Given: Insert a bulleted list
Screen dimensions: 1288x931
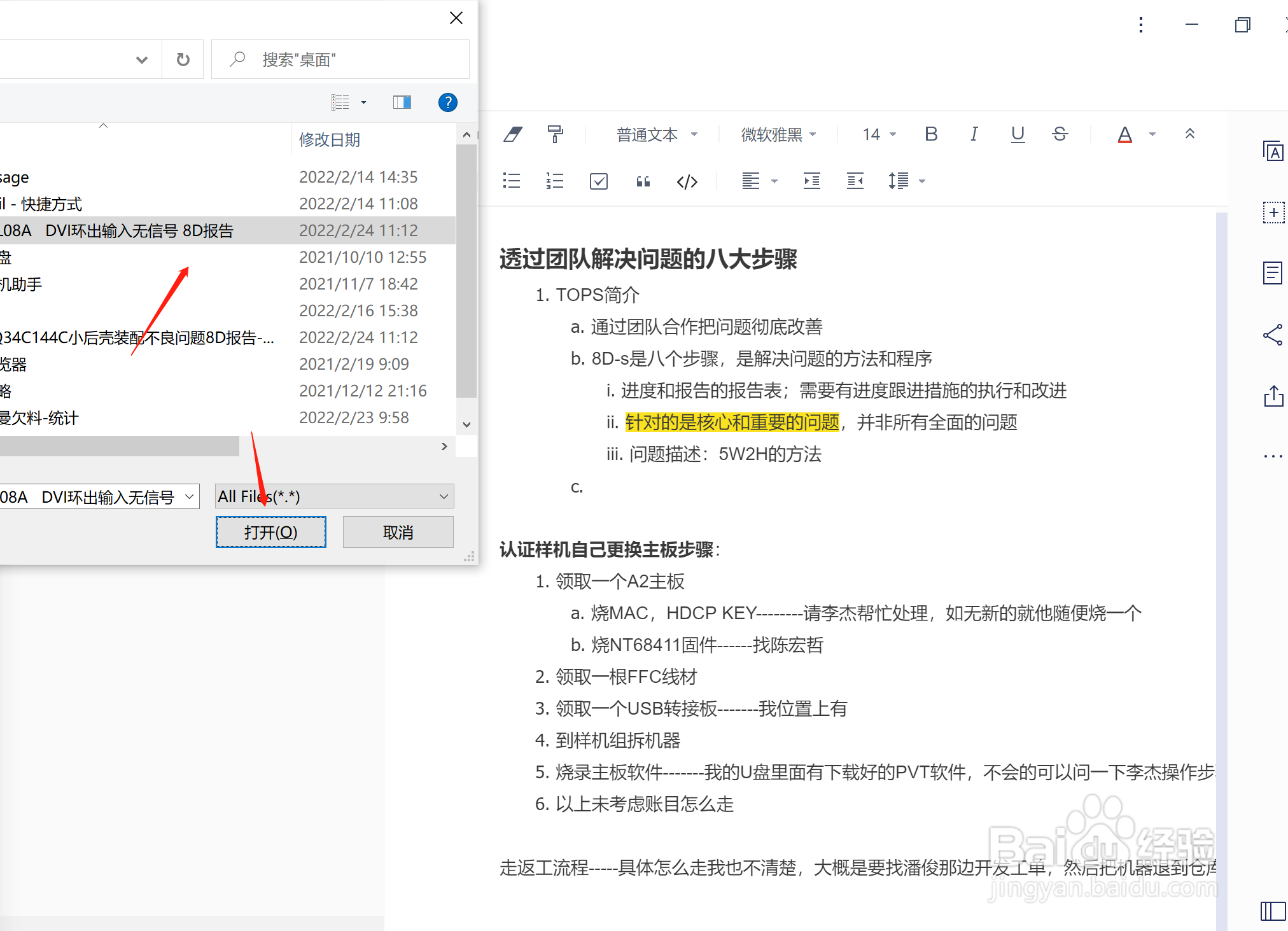Looking at the screenshot, I should [x=512, y=181].
